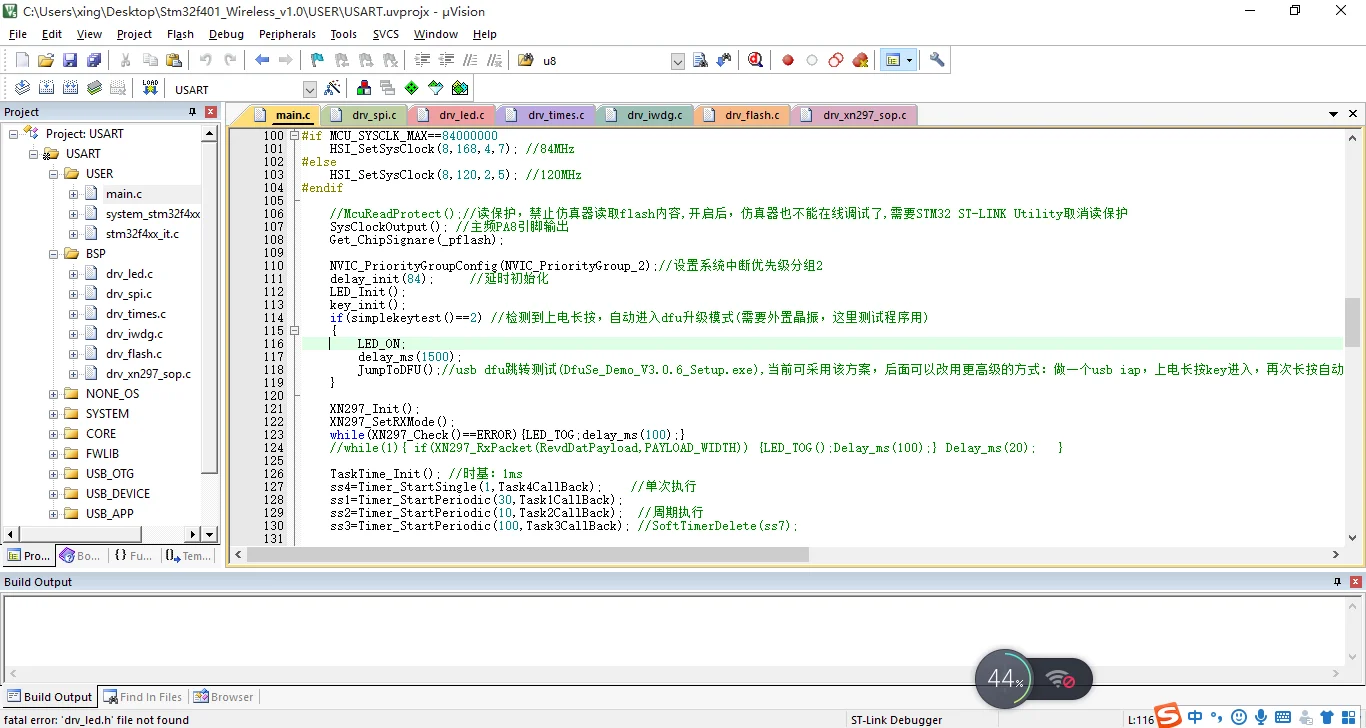This screenshot has height=728, width=1366.
Task: Close the active editor tab with the X
Action: 1353,114
